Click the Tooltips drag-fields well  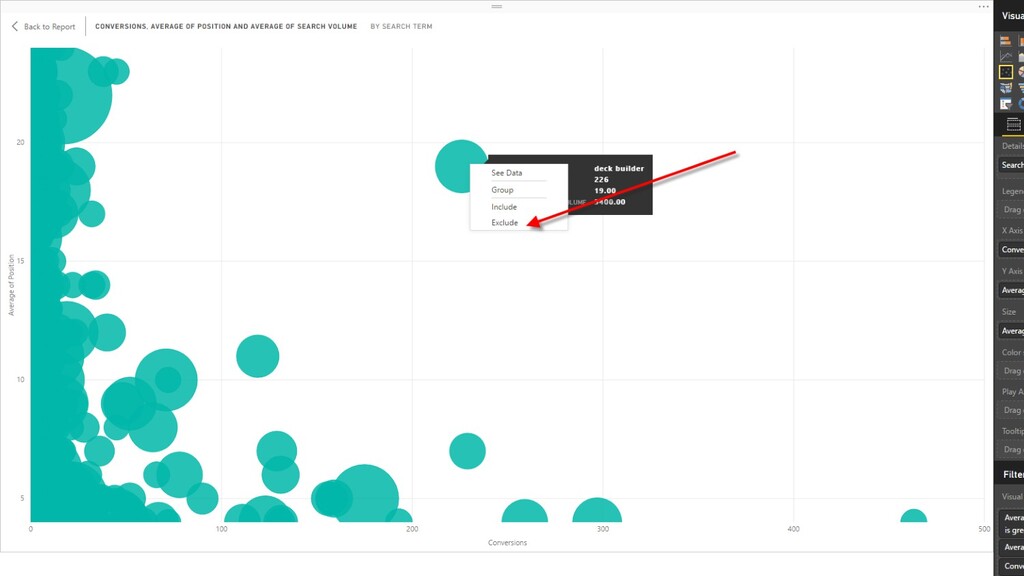pyautogui.click(x=1012, y=449)
